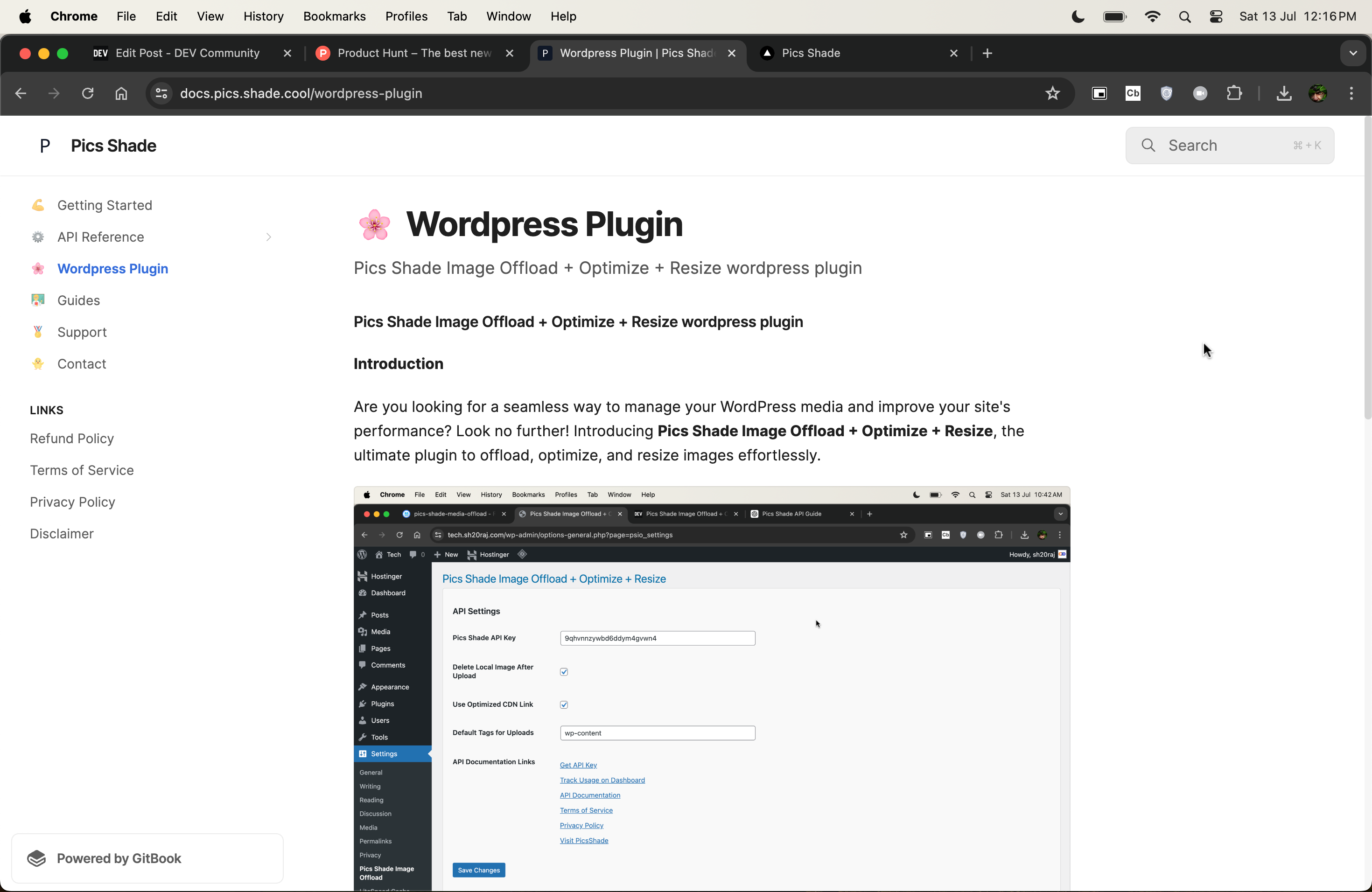Open the WordPress settings screenshot image

[x=712, y=689]
